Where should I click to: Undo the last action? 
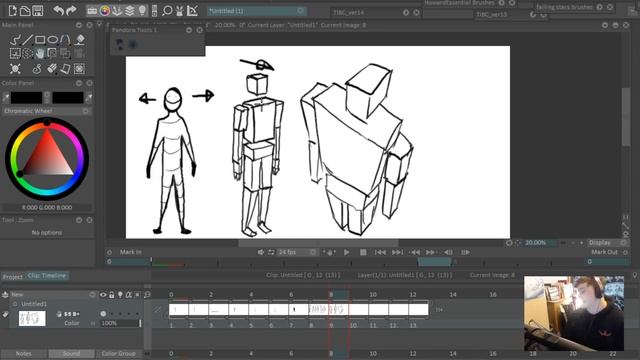[59, 11]
